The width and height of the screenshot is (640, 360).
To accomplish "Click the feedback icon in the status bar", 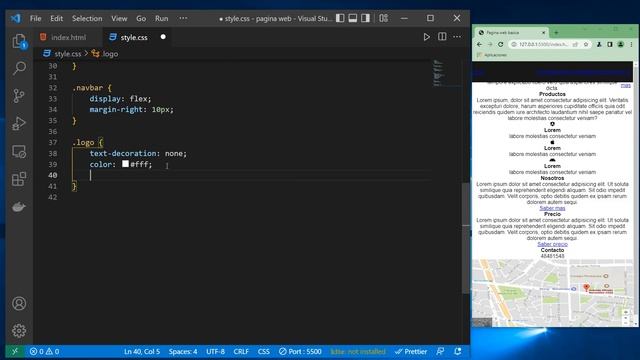I will pos(440,351).
